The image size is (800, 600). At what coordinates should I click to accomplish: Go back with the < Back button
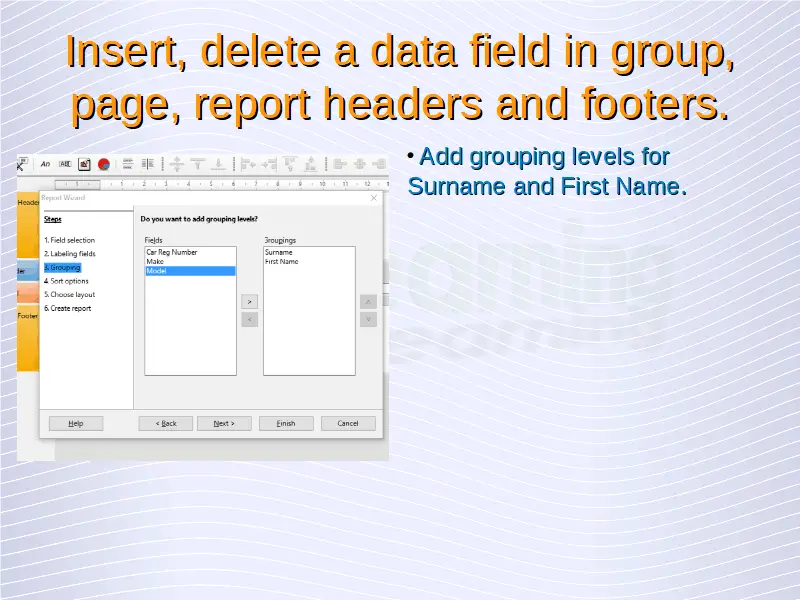[166, 423]
